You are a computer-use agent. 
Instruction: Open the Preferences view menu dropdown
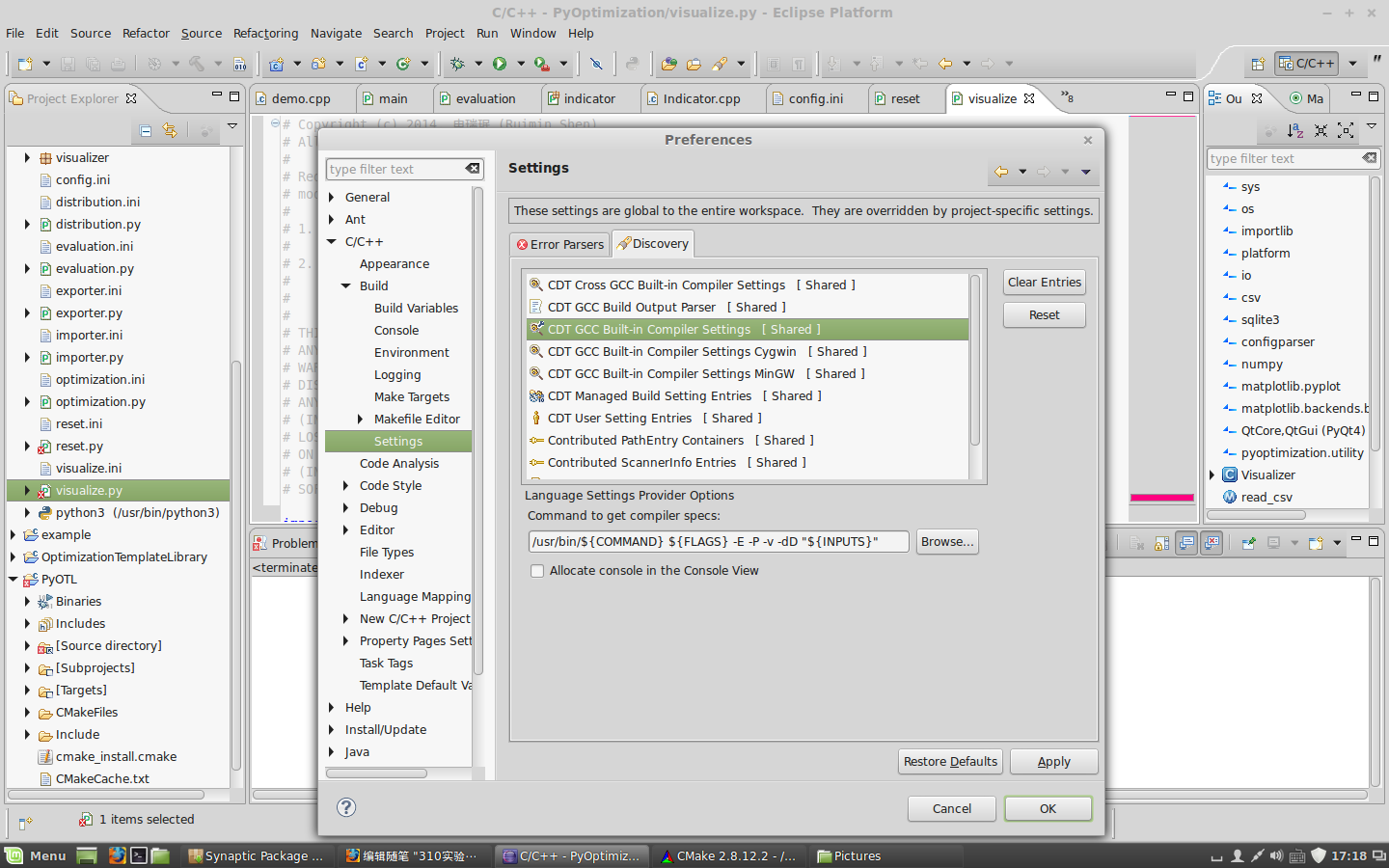(x=1086, y=173)
